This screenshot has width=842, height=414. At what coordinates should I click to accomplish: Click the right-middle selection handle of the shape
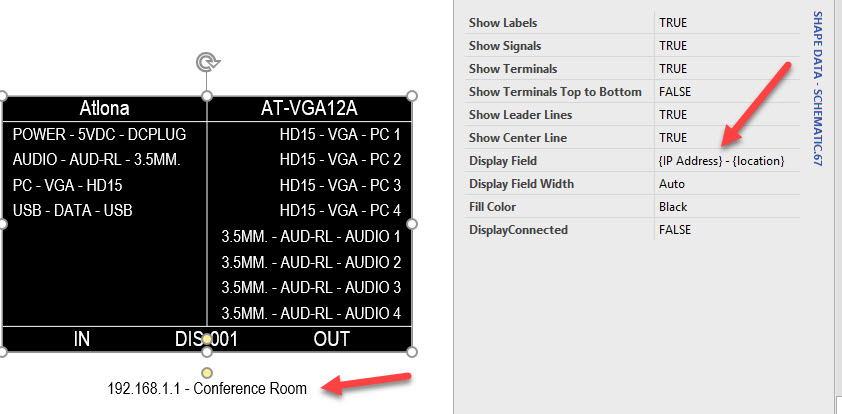(412, 223)
